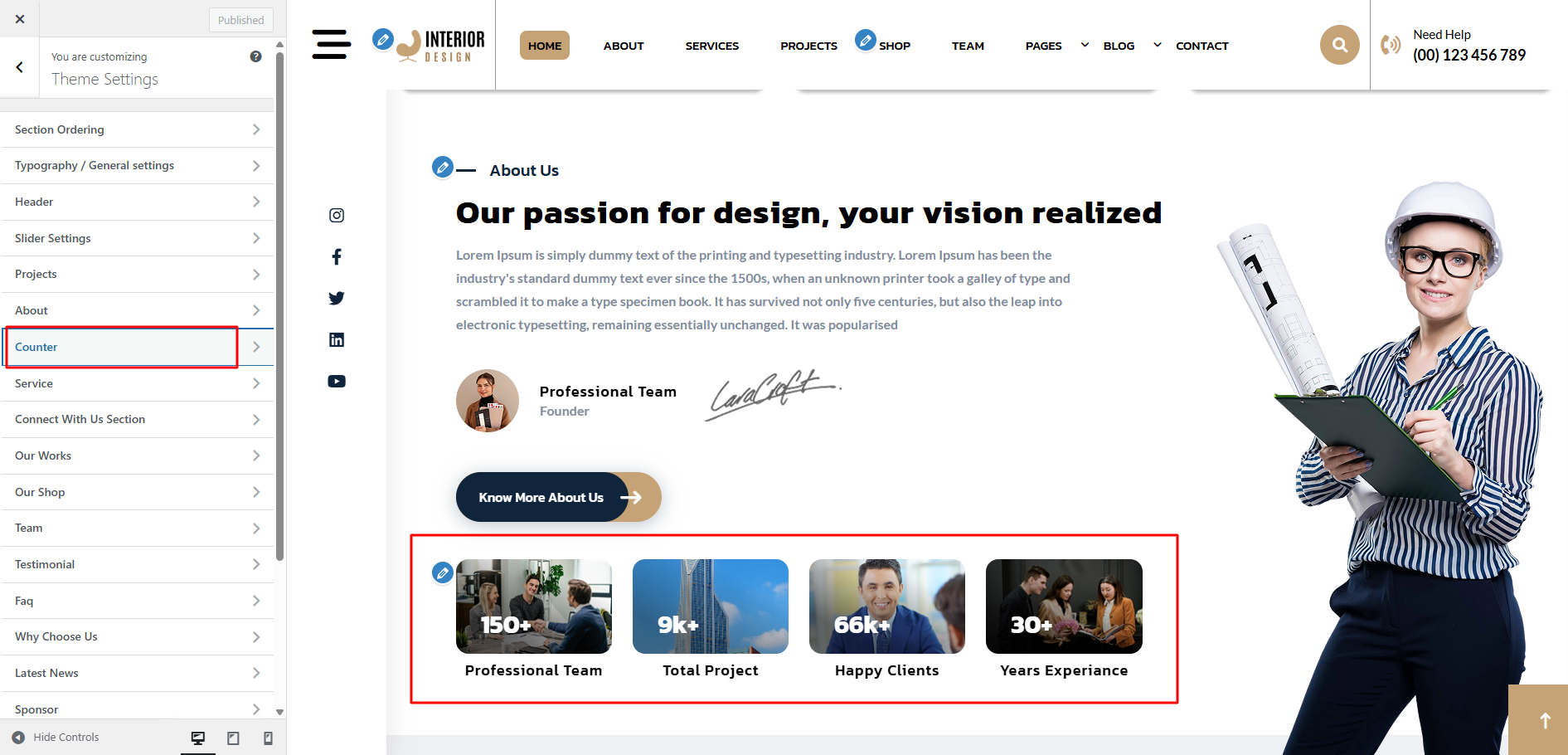Open the Header settings section
This screenshot has width=1568, height=755.
click(137, 202)
